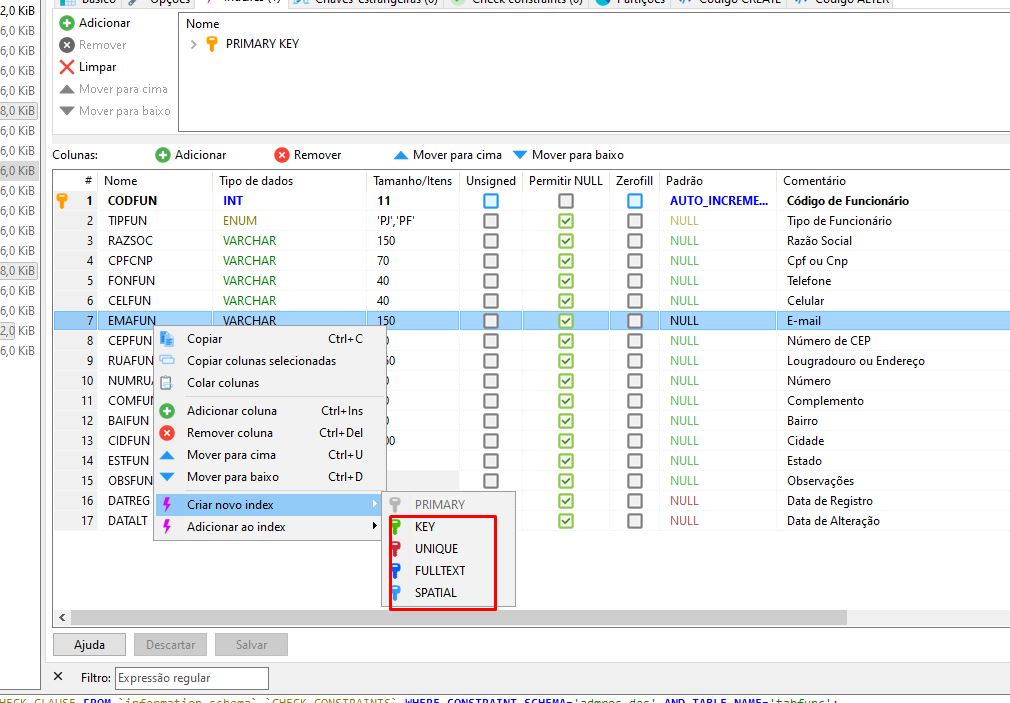Image resolution: width=1010 pixels, height=703 pixels.
Task: Uncheck Permitir NULL for RAZSOC
Action: [566, 241]
